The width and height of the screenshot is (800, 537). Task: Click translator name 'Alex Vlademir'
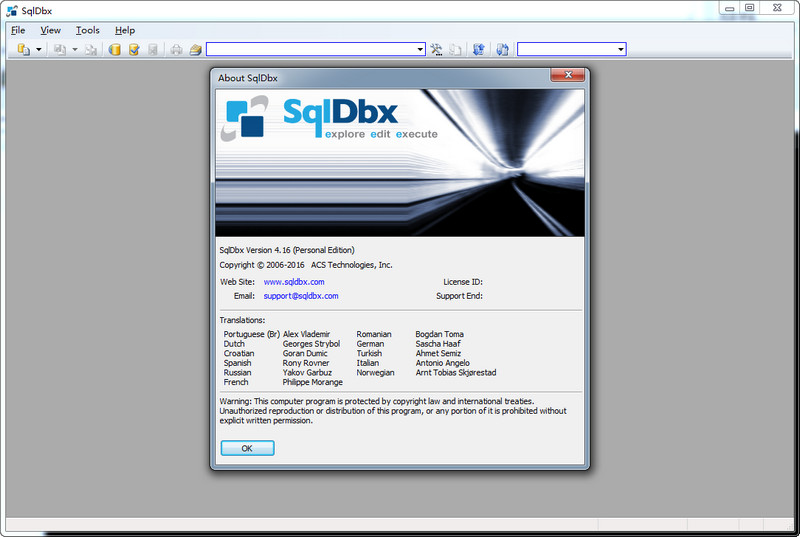(307, 334)
